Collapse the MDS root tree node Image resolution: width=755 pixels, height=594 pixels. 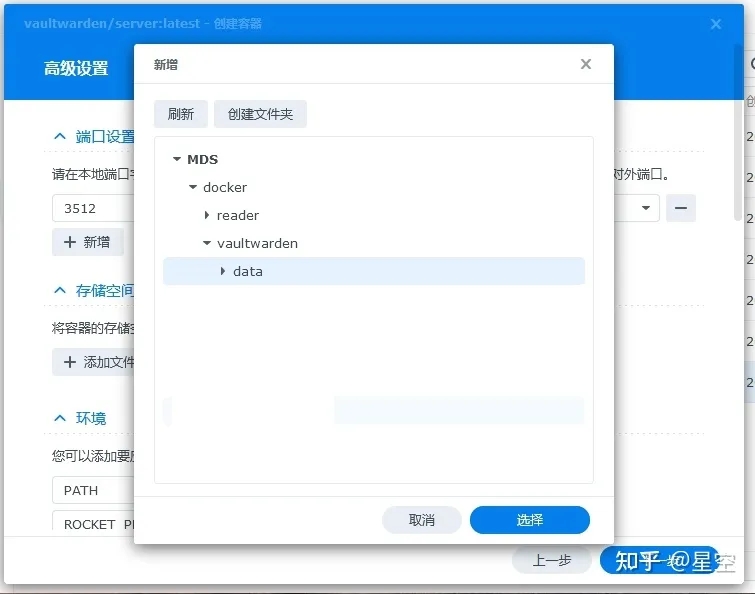pos(177,159)
